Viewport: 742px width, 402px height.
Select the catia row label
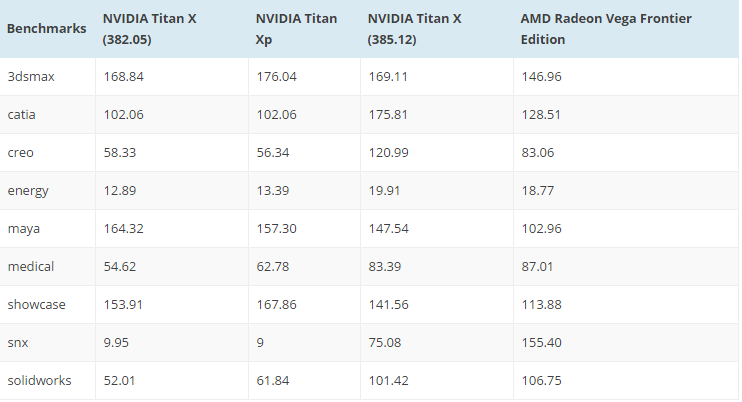click(x=21, y=114)
